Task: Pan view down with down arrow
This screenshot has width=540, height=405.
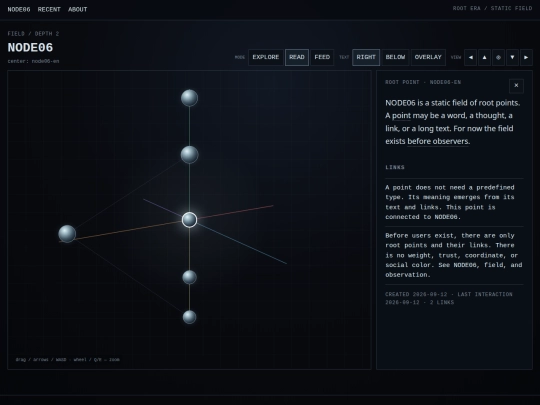Action: (512, 58)
